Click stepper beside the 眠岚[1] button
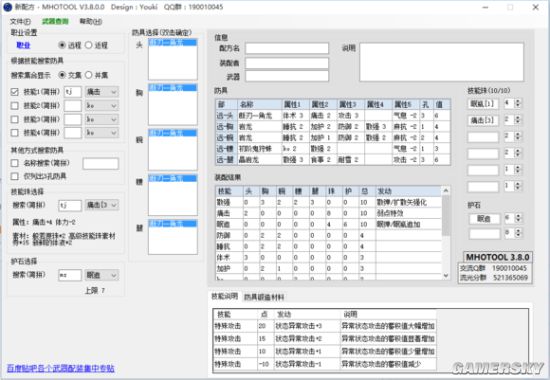The image size is (550, 380). [x=518, y=104]
